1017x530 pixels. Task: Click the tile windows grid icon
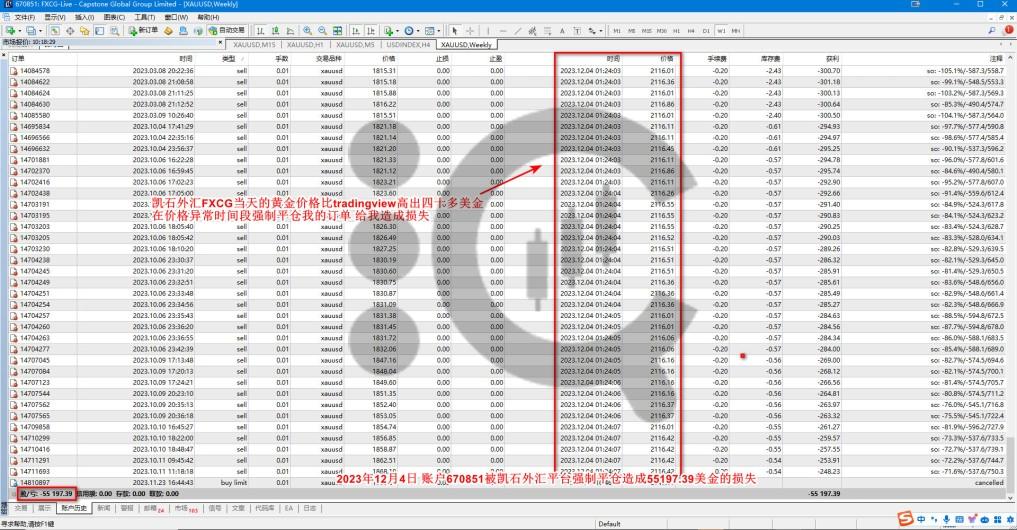pyautogui.click(x=335, y=30)
